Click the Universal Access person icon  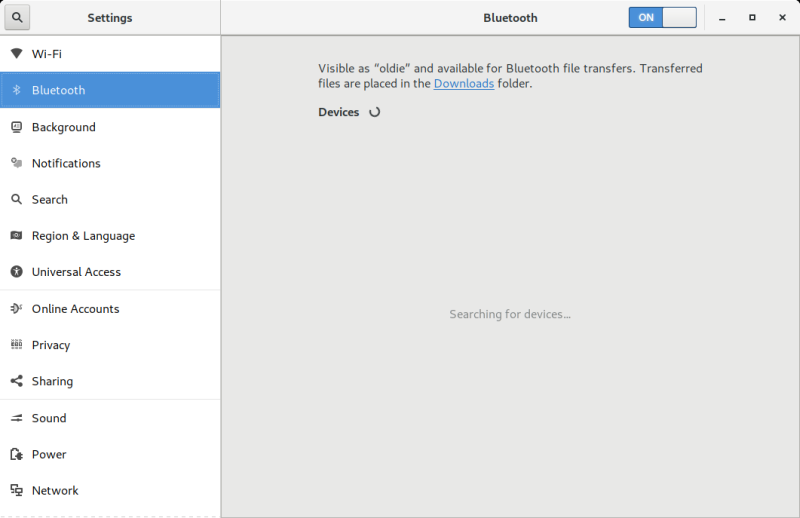point(16,272)
